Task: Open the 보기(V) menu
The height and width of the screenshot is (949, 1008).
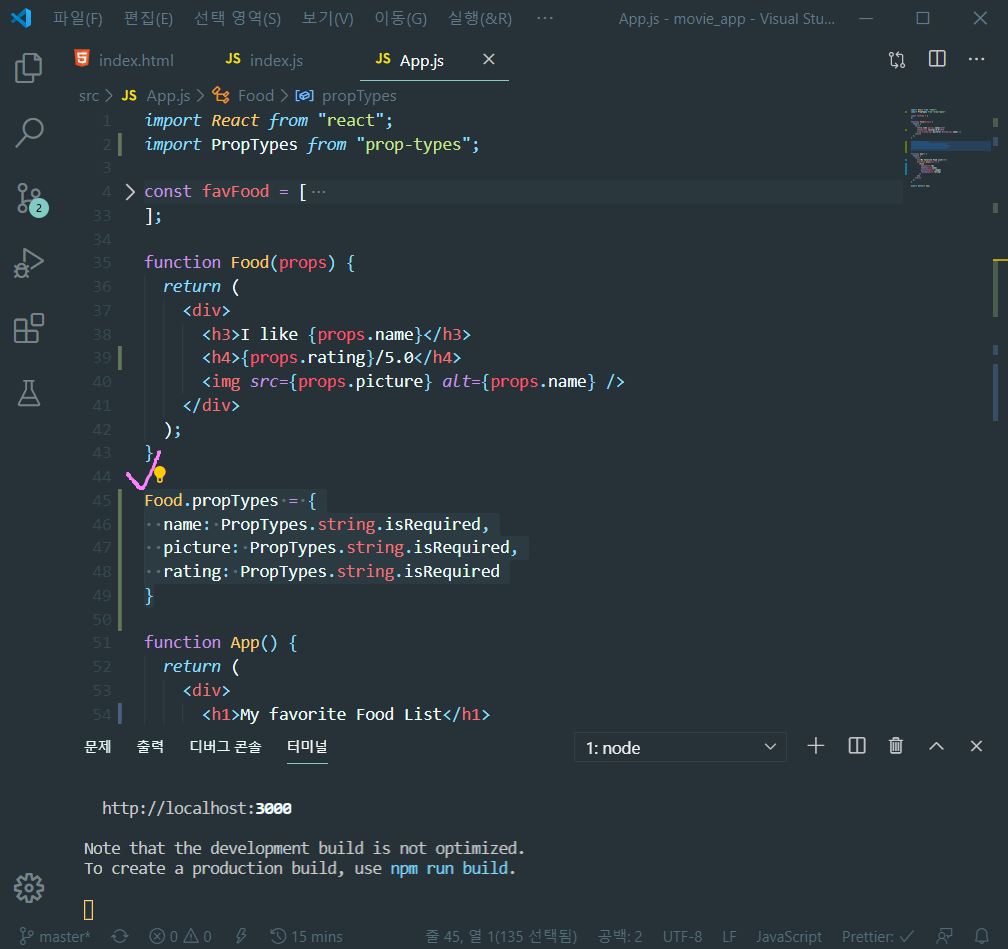Action: pyautogui.click(x=328, y=18)
